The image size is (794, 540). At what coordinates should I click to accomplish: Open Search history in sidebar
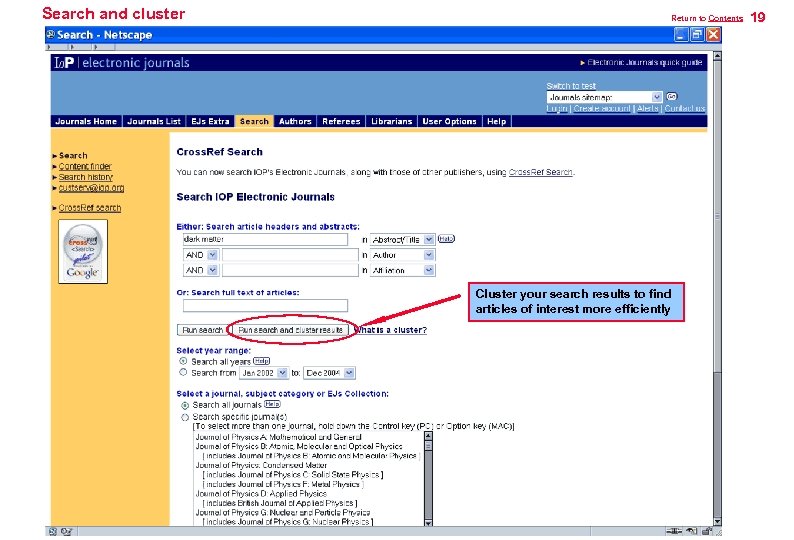(x=86, y=177)
